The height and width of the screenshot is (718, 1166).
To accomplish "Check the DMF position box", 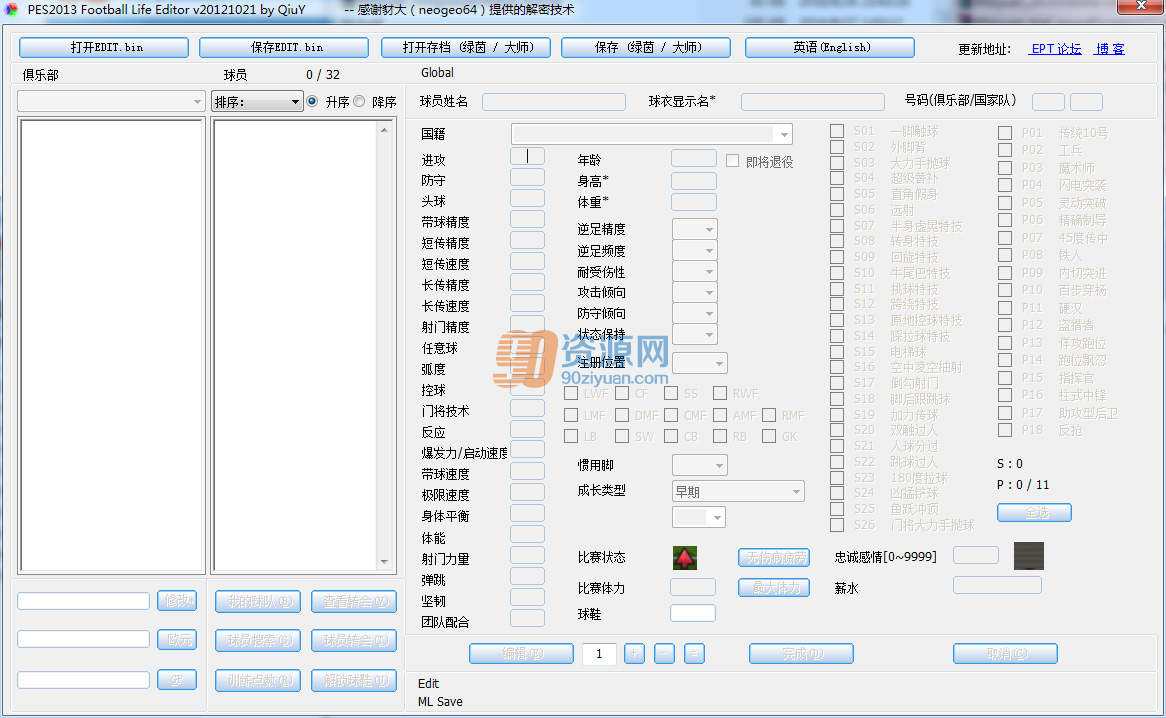I will (x=622, y=415).
